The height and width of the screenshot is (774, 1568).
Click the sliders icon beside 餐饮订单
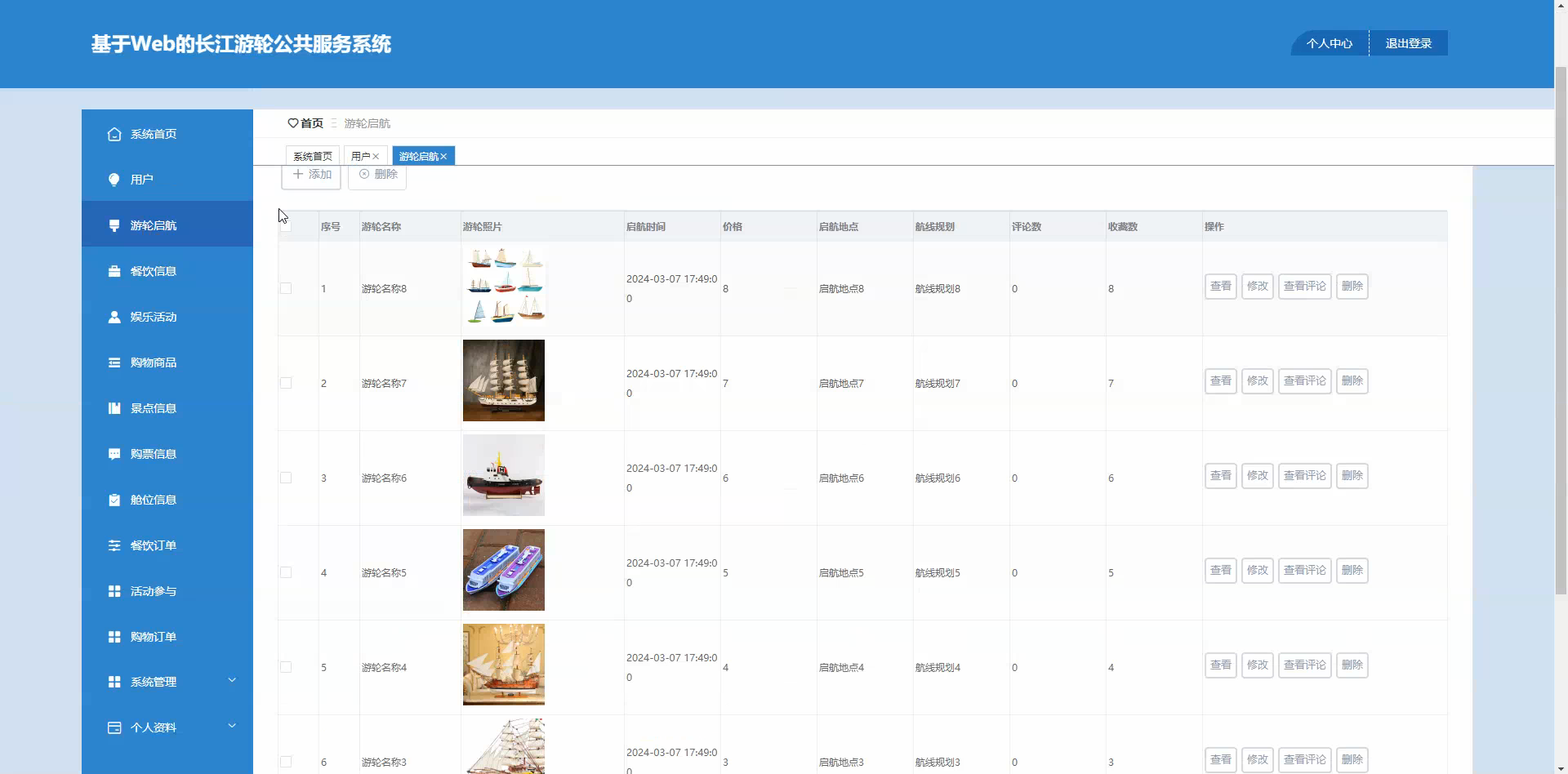(114, 545)
